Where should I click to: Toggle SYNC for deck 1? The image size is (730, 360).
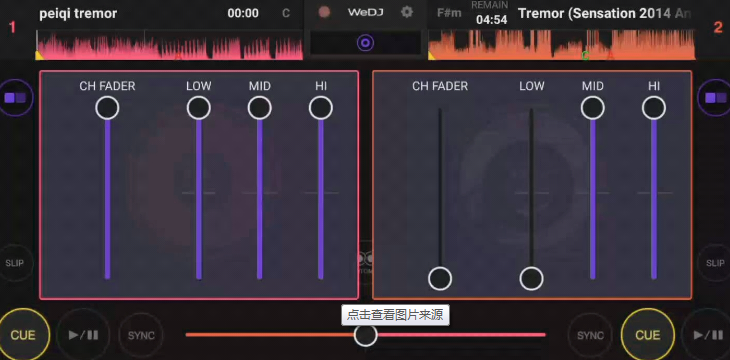pos(141,335)
